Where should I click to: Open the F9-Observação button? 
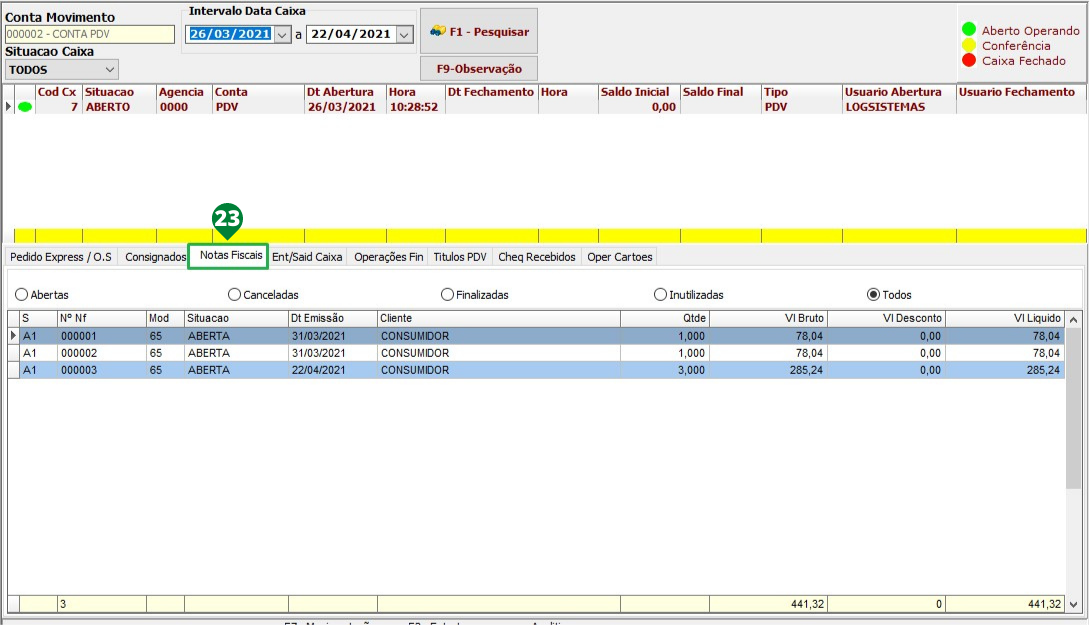[479, 69]
